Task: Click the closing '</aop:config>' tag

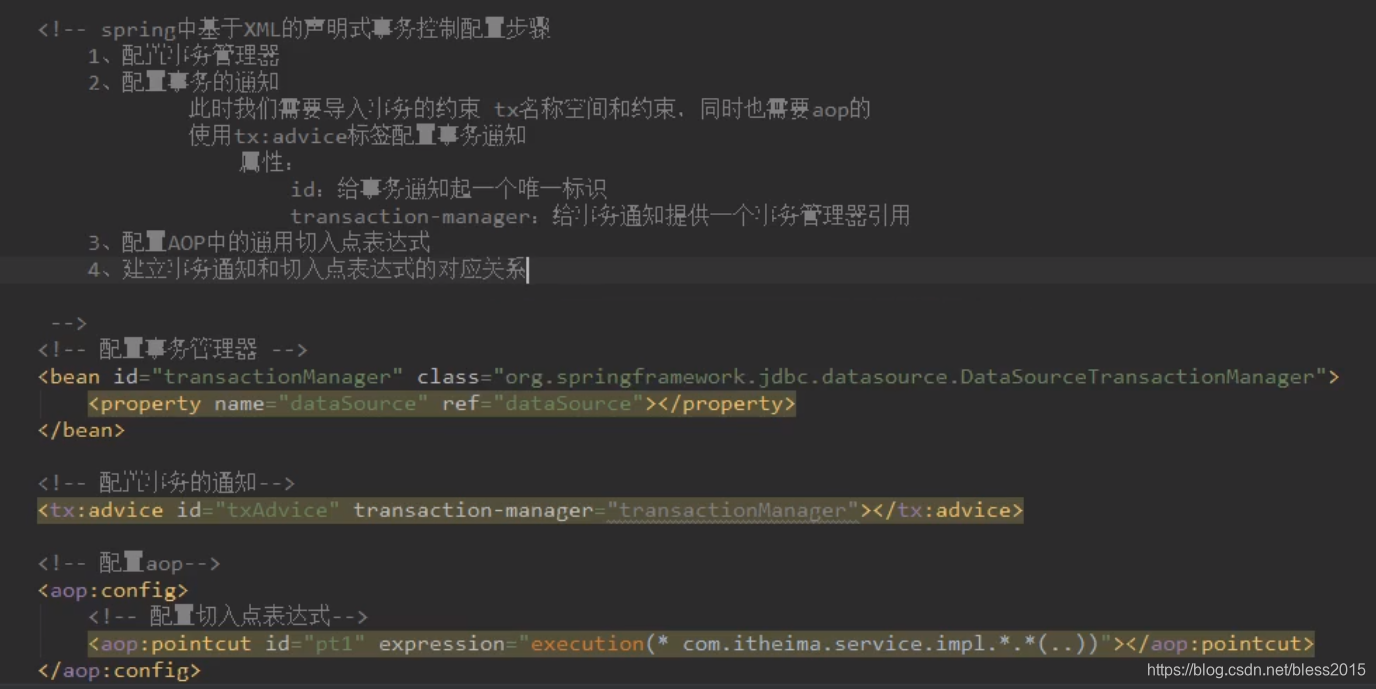Action: click(119, 670)
